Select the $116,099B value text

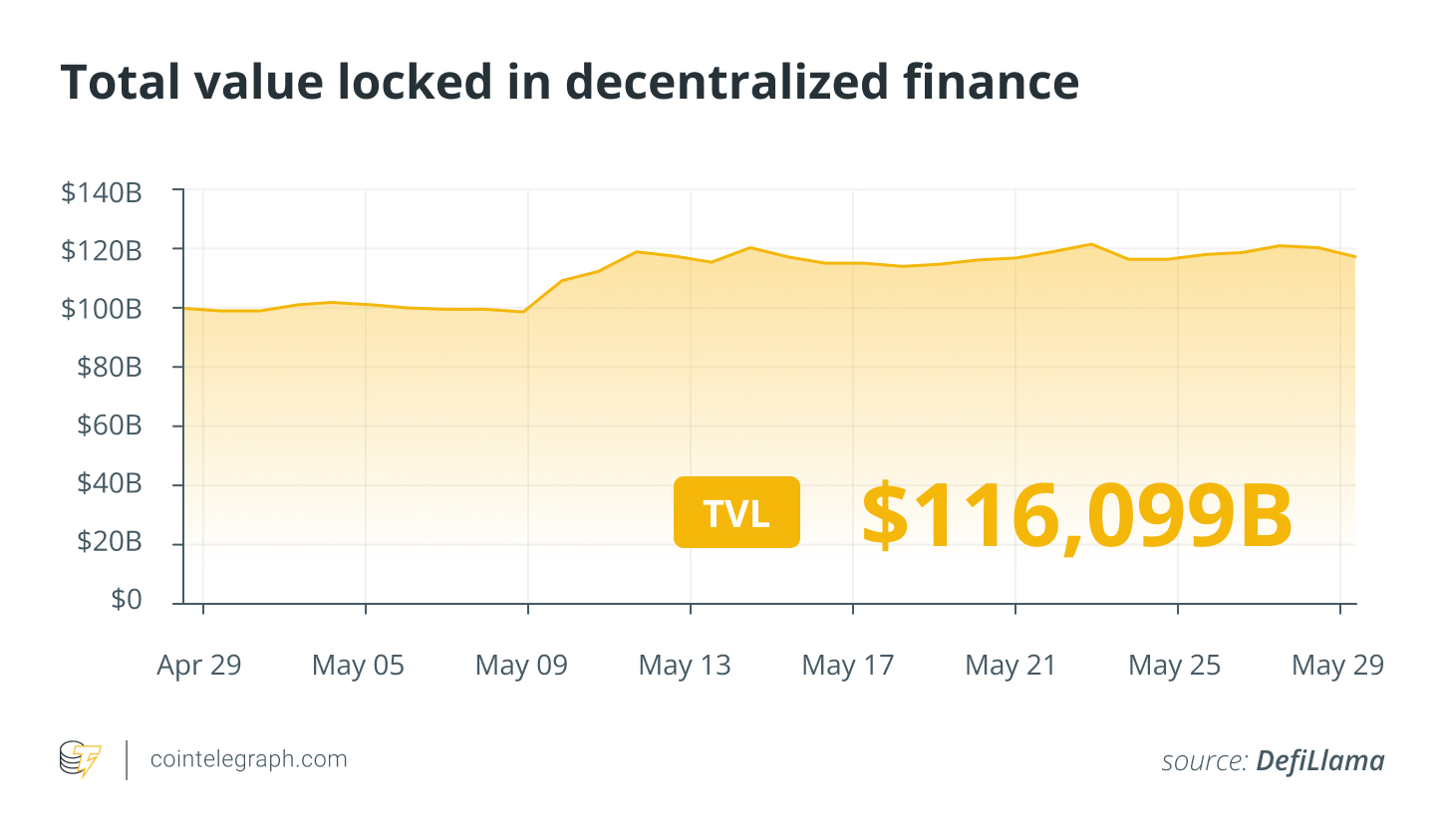tap(1077, 515)
